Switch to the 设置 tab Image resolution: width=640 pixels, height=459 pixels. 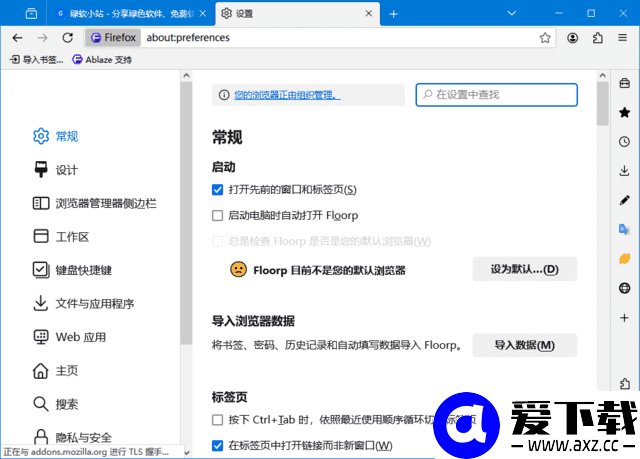tap(297, 14)
